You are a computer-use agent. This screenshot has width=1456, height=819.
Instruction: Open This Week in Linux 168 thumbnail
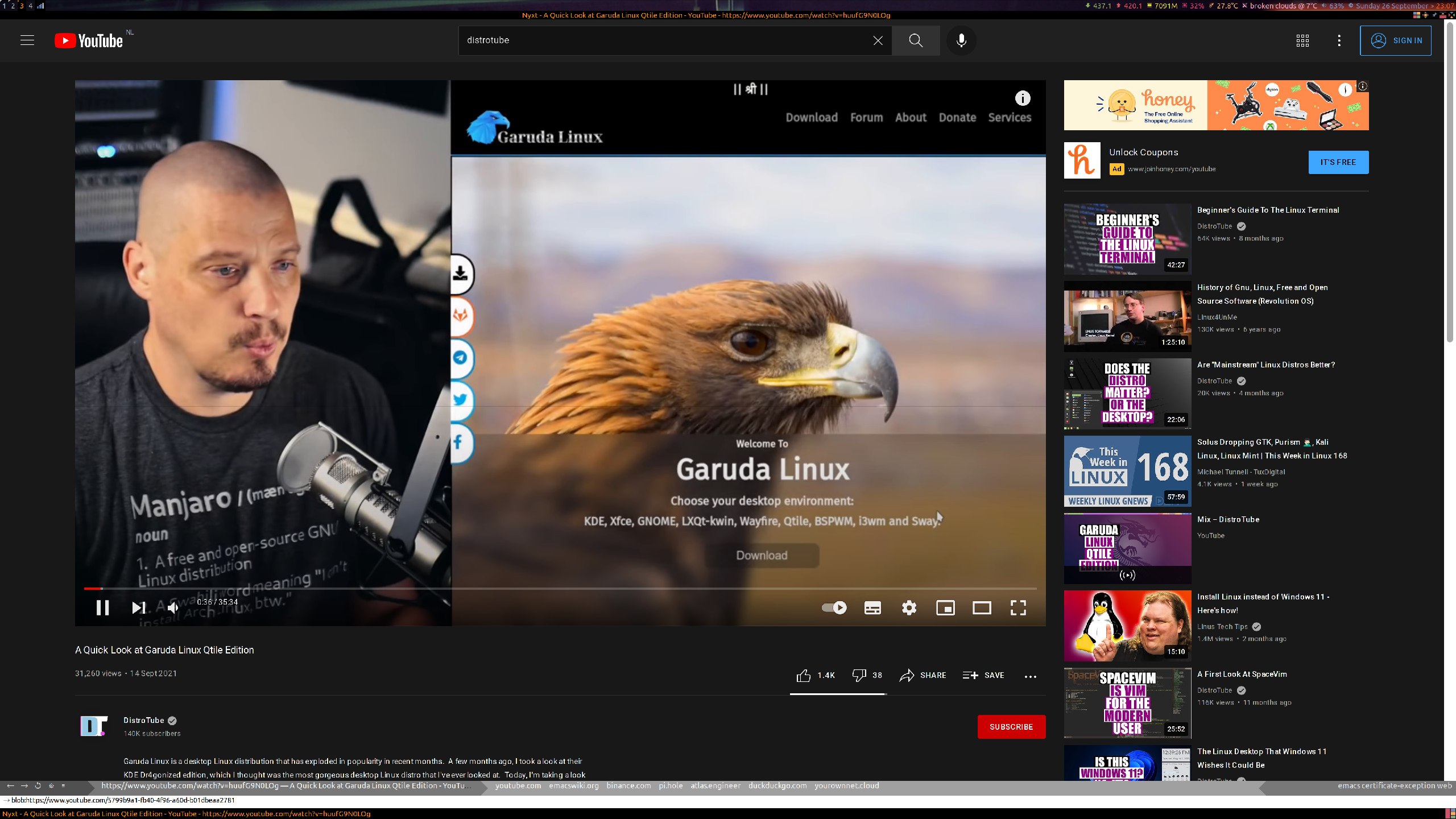pos(1127,471)
